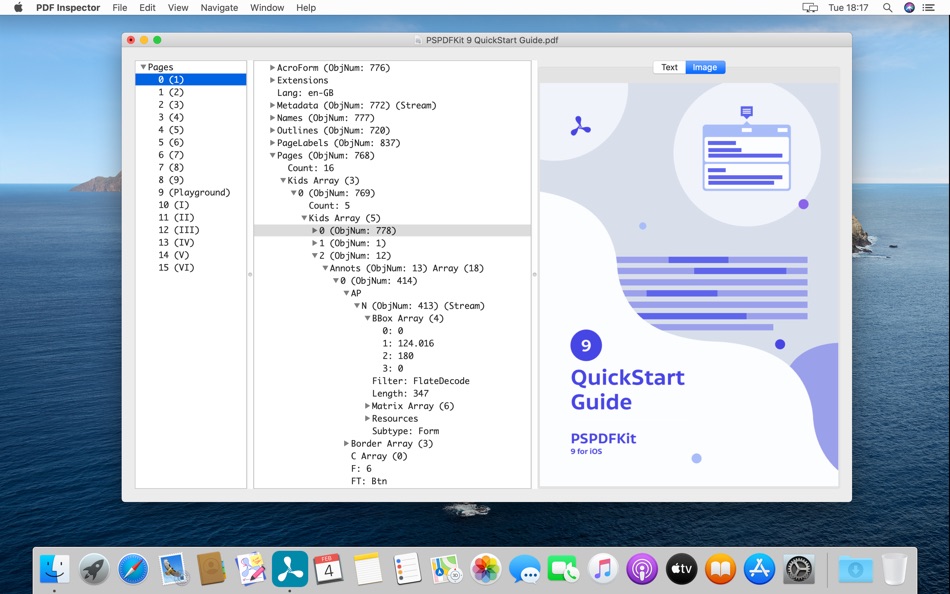Select the 'Lang: en-GB' row
Viewport: 950px width, 594px height.
point(392,93)
